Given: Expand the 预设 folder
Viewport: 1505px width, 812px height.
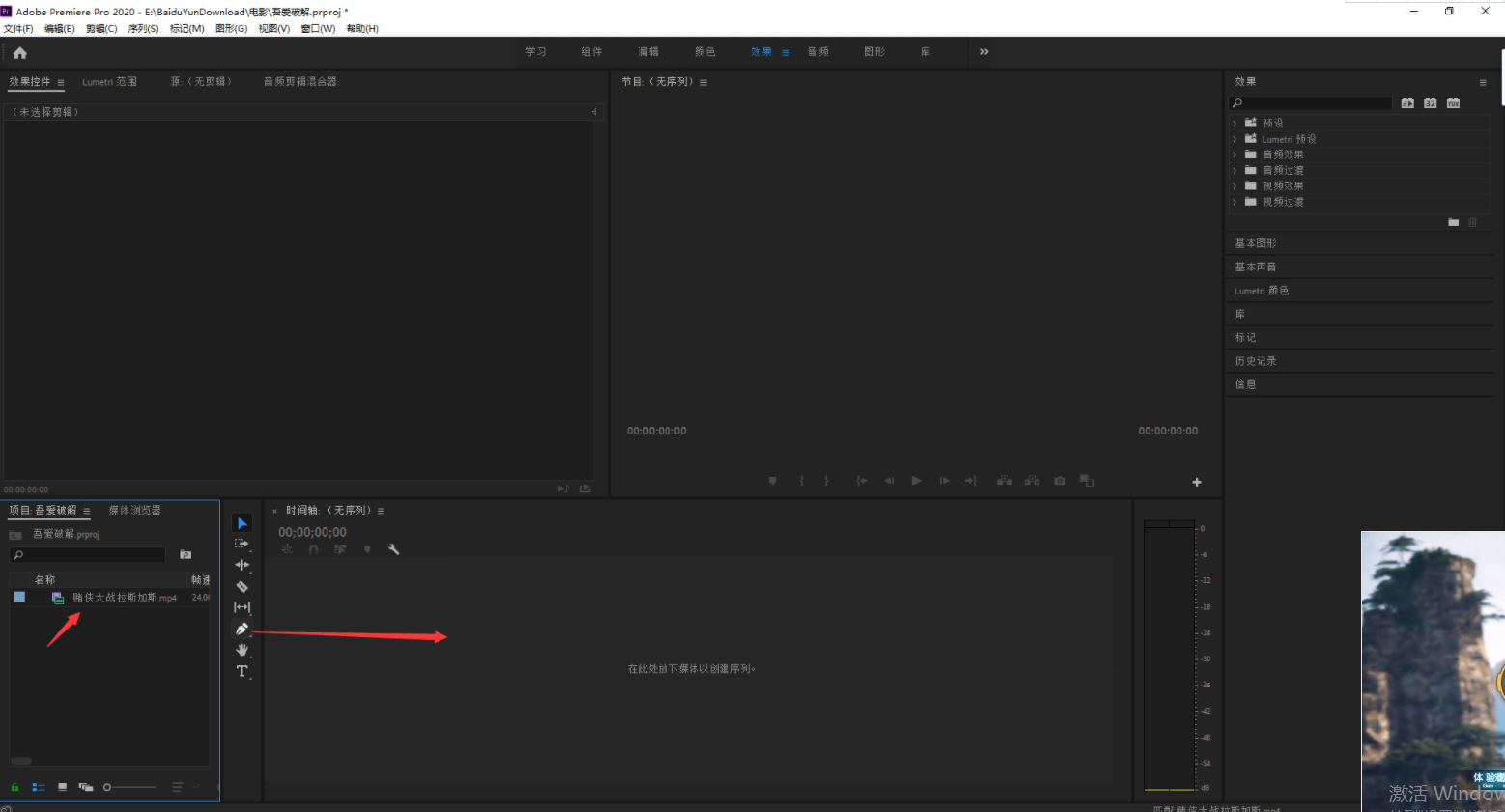Looking at the screenshot, I should pyautogui.click(x=1235, y=124).
